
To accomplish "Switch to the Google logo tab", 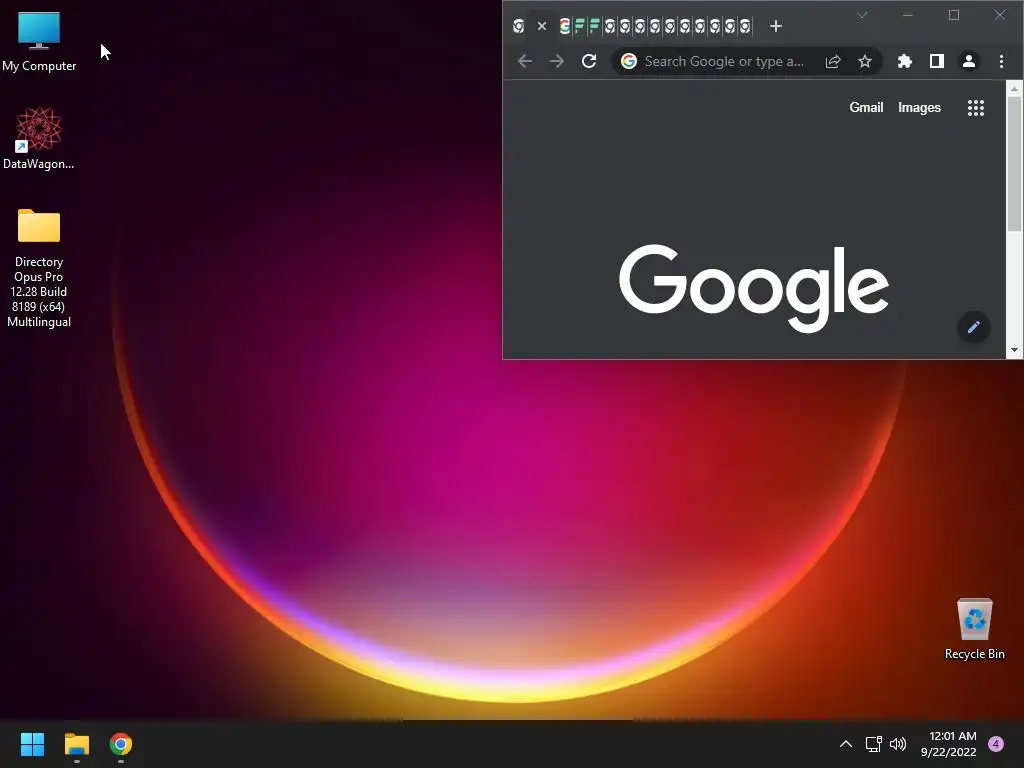I will point(565,26).
